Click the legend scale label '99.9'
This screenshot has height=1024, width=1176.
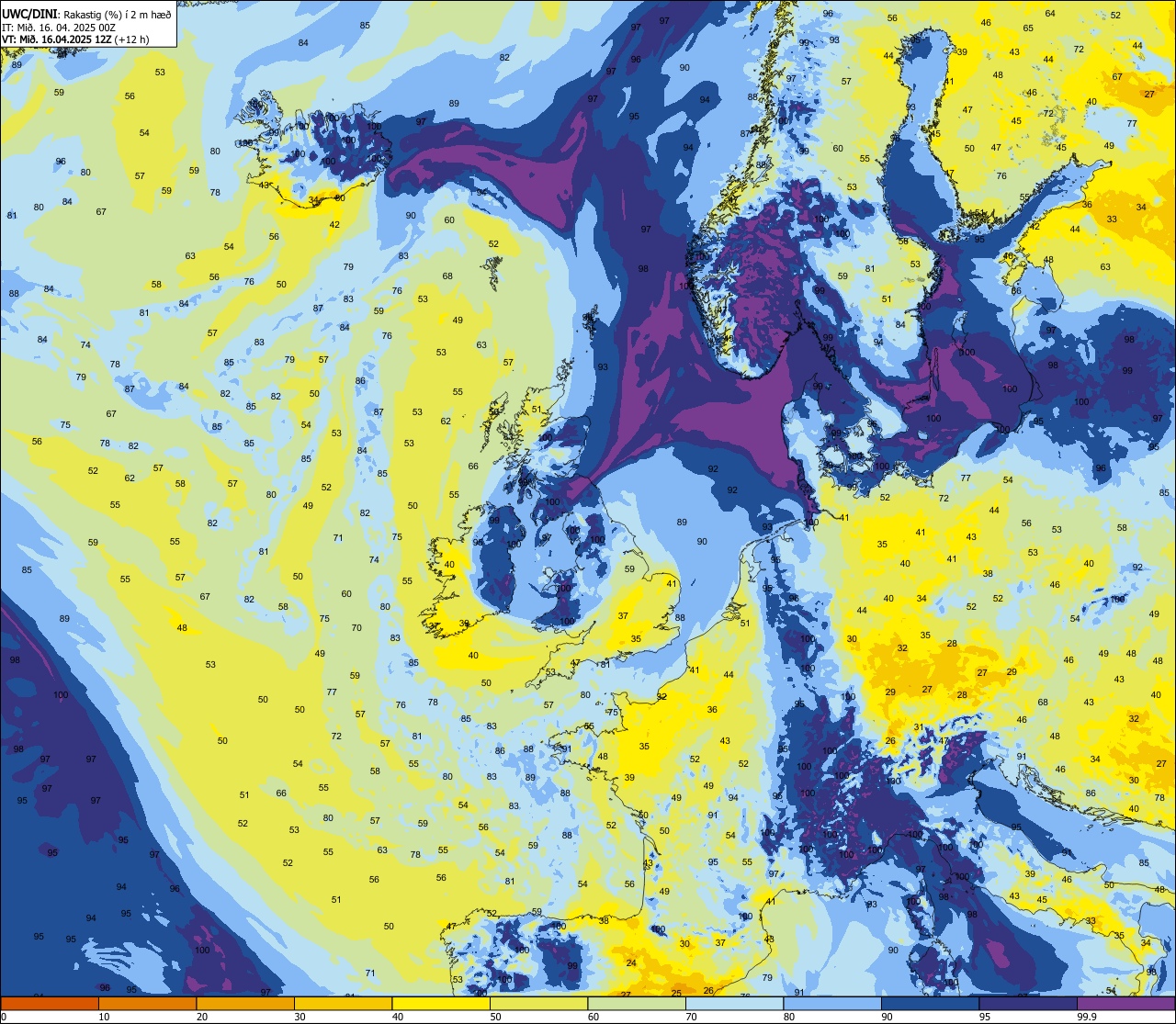(x=1087, y=1017)
